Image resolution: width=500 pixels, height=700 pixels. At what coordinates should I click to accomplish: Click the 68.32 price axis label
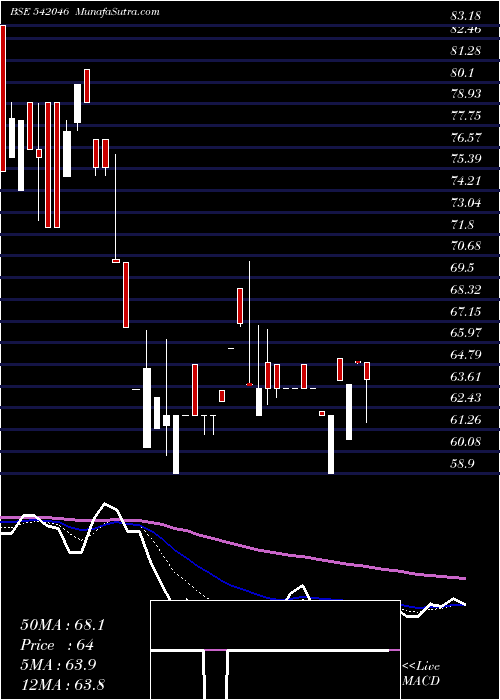[466, 290]
